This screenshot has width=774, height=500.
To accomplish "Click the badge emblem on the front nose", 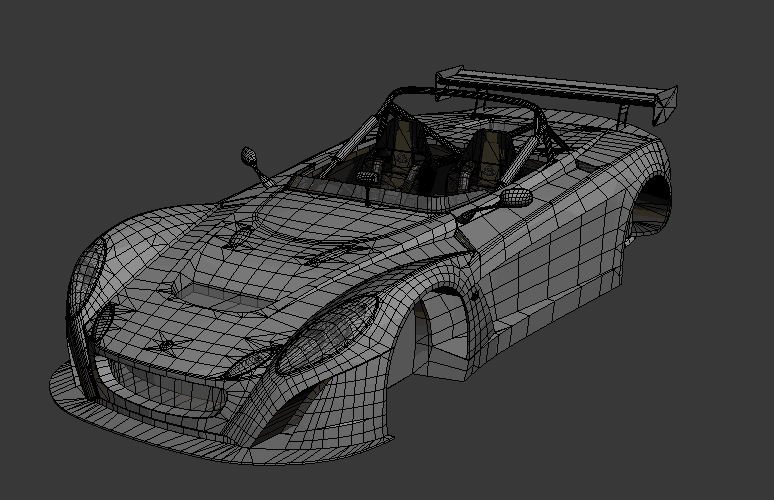I will (167, 346).
